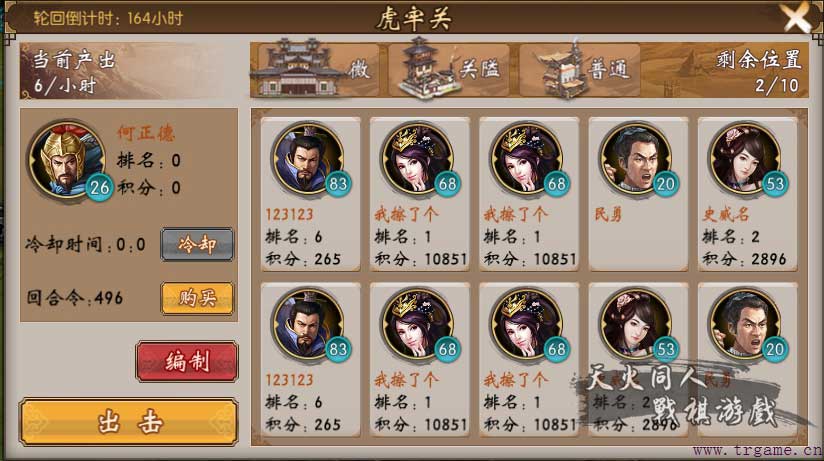
Task: Click bottom-row second 我擦了个 level 68 portrait
Action: click(x=417, y=324)
